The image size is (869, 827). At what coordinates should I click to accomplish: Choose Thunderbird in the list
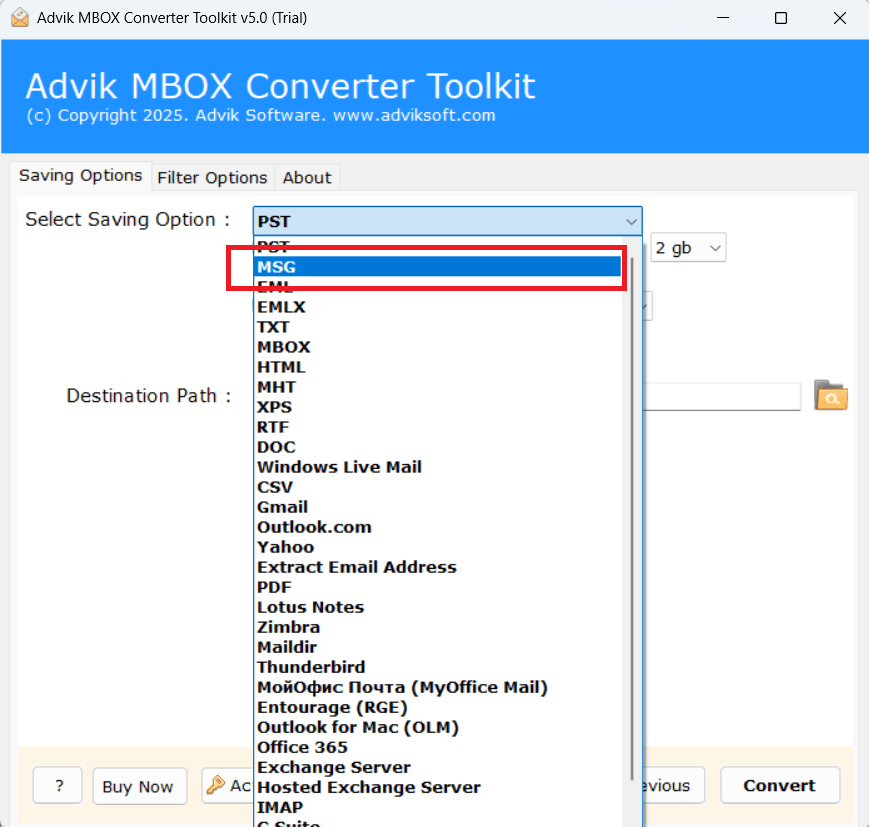coord(437,667)
